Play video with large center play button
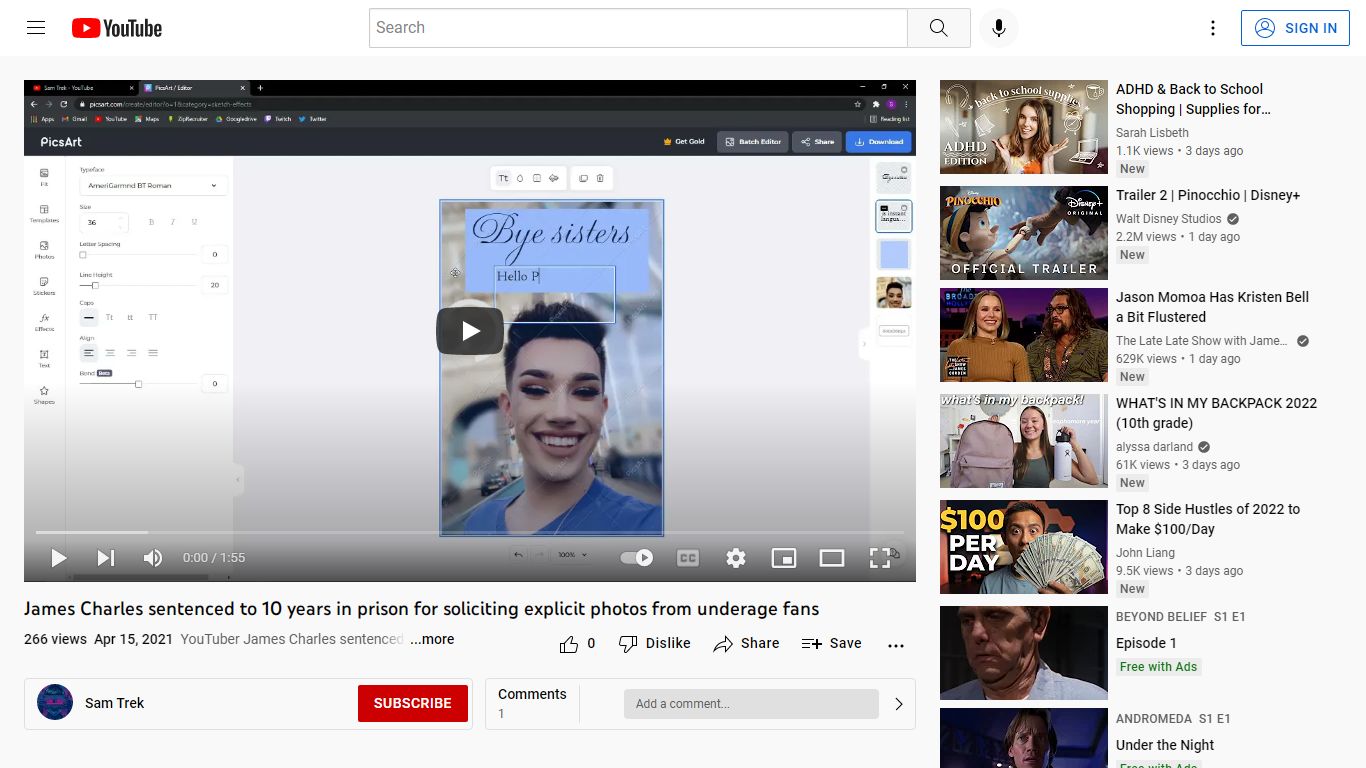 (470, 331)
